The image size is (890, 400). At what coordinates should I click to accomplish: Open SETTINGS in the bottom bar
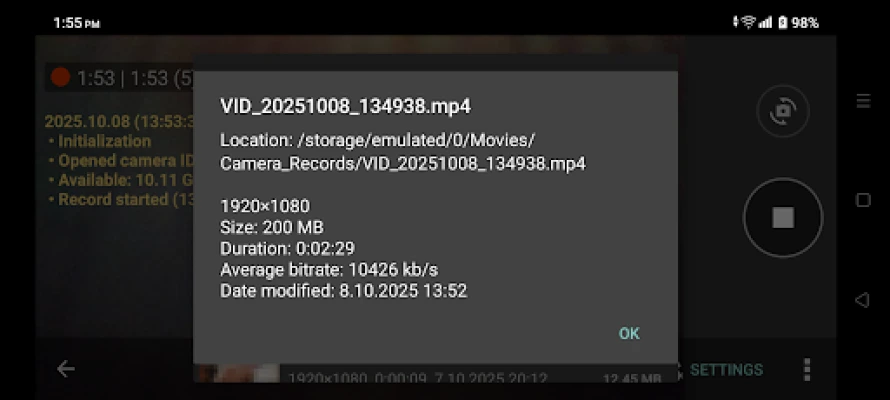pyautogui.click(x=727, y=370)
